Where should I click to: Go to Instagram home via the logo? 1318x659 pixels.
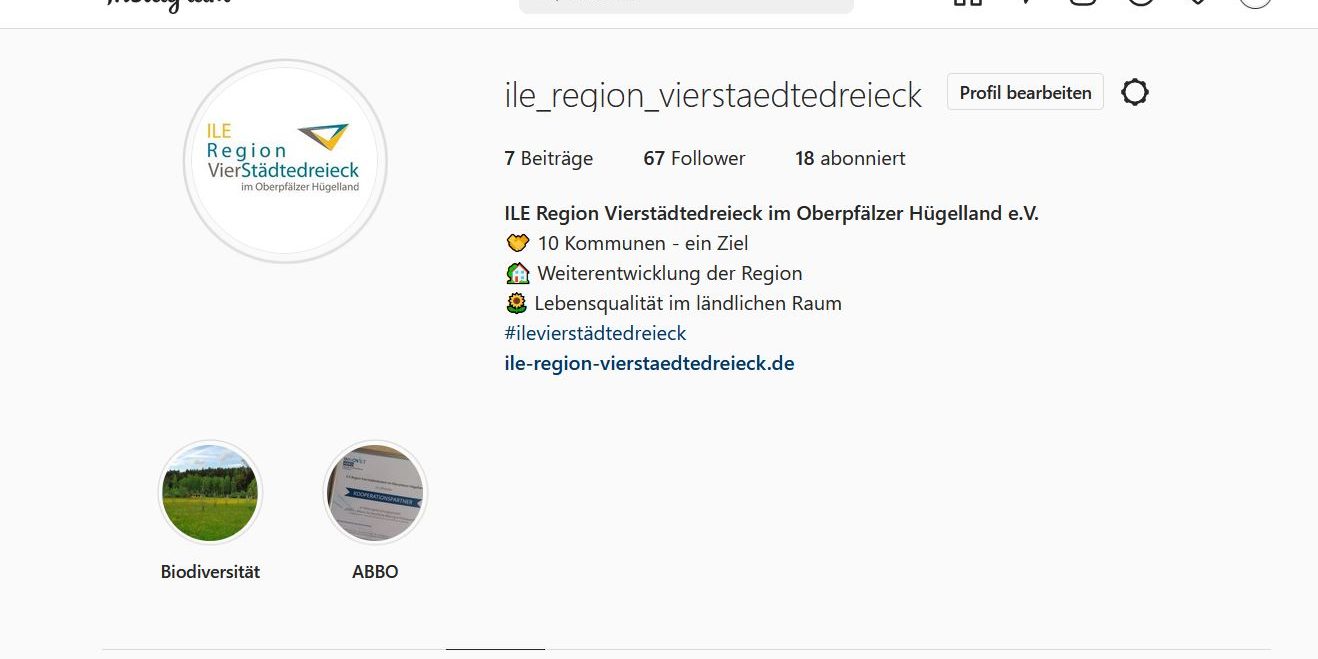(169, 4)
